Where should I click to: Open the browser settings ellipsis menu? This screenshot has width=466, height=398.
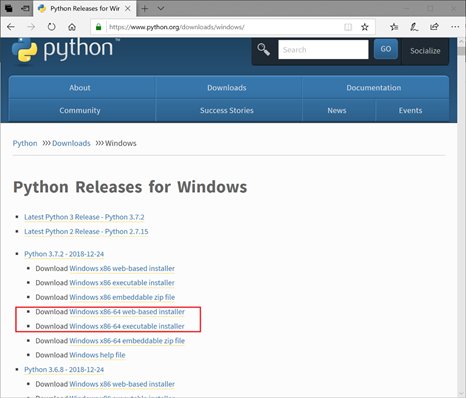[x=455, y=27]
